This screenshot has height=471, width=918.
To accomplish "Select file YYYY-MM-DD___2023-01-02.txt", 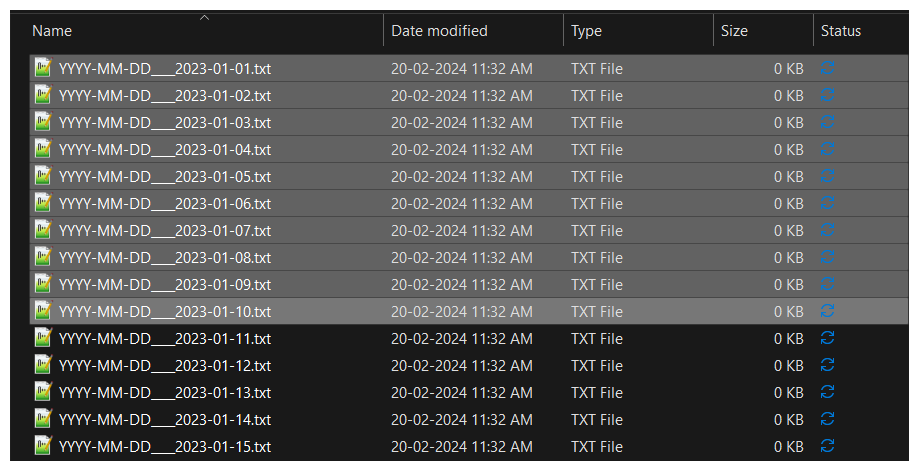I will click(x=468, y=95).
